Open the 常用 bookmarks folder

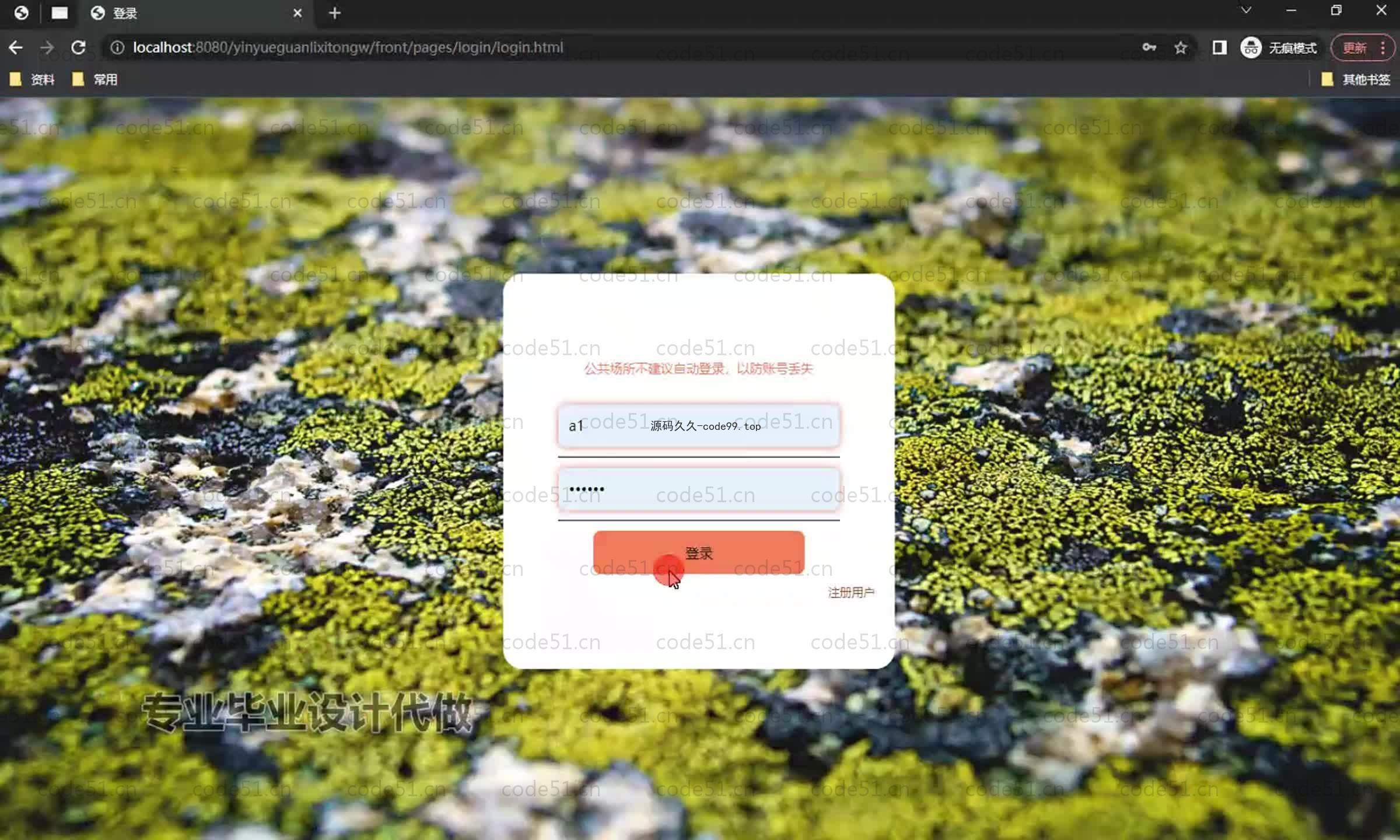click(x=95, y=79)
